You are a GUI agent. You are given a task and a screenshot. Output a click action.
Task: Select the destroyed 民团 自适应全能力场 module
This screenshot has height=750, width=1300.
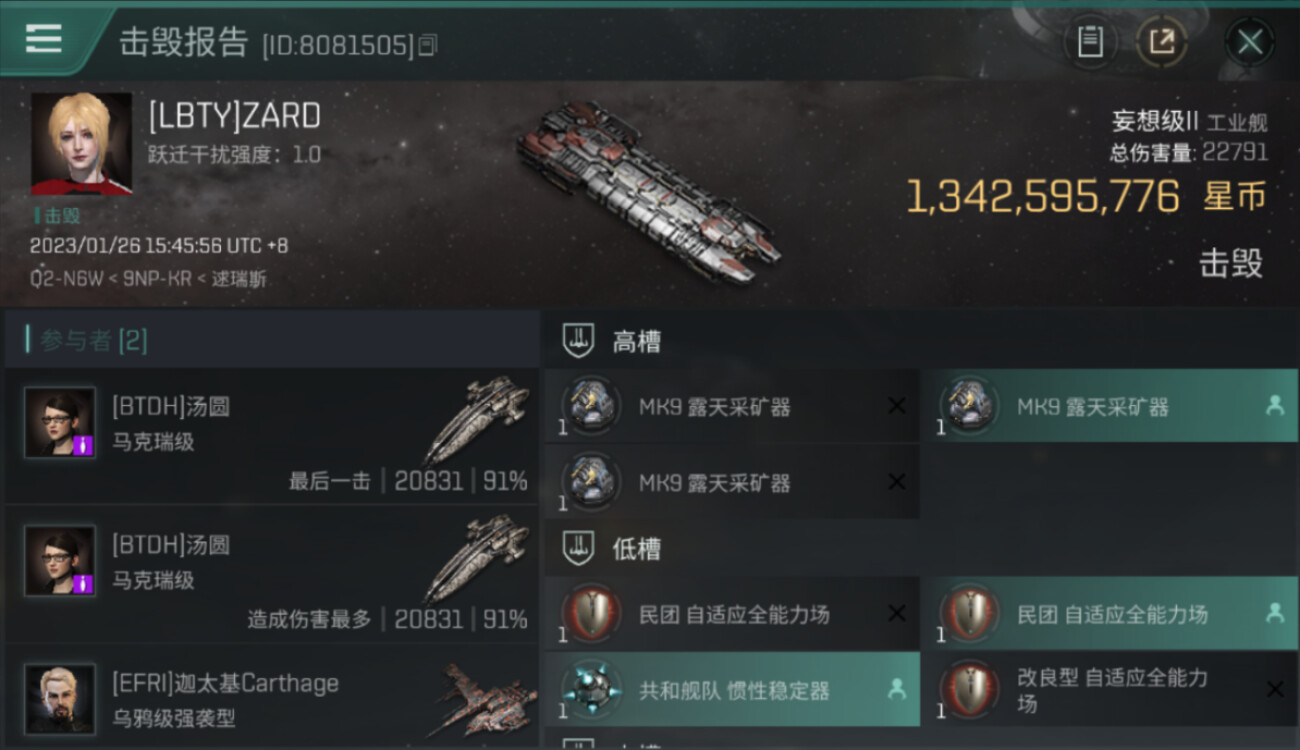point(732,613)
